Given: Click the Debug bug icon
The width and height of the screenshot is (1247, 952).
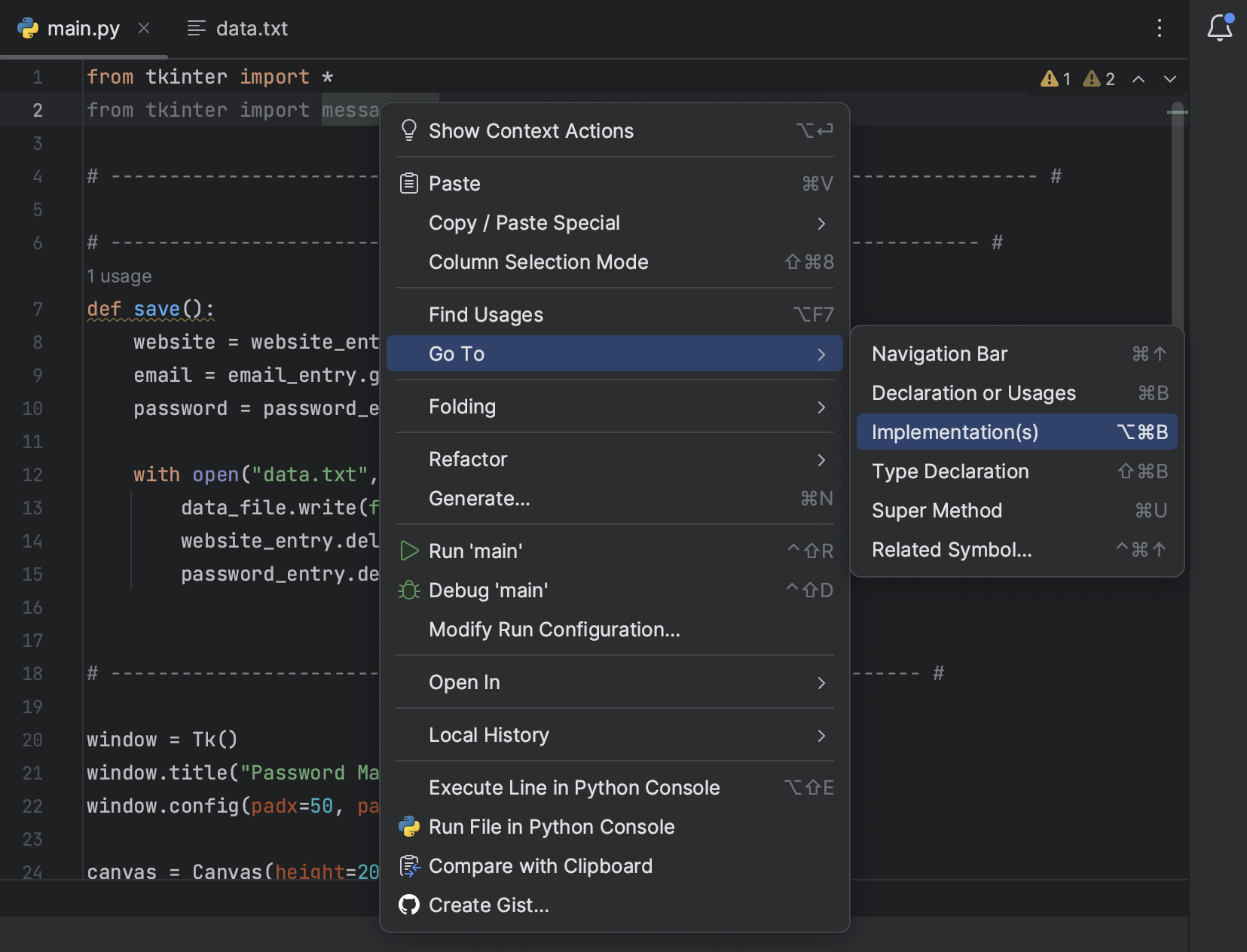Looking at the screenshot, I should [x=409, y=590].
